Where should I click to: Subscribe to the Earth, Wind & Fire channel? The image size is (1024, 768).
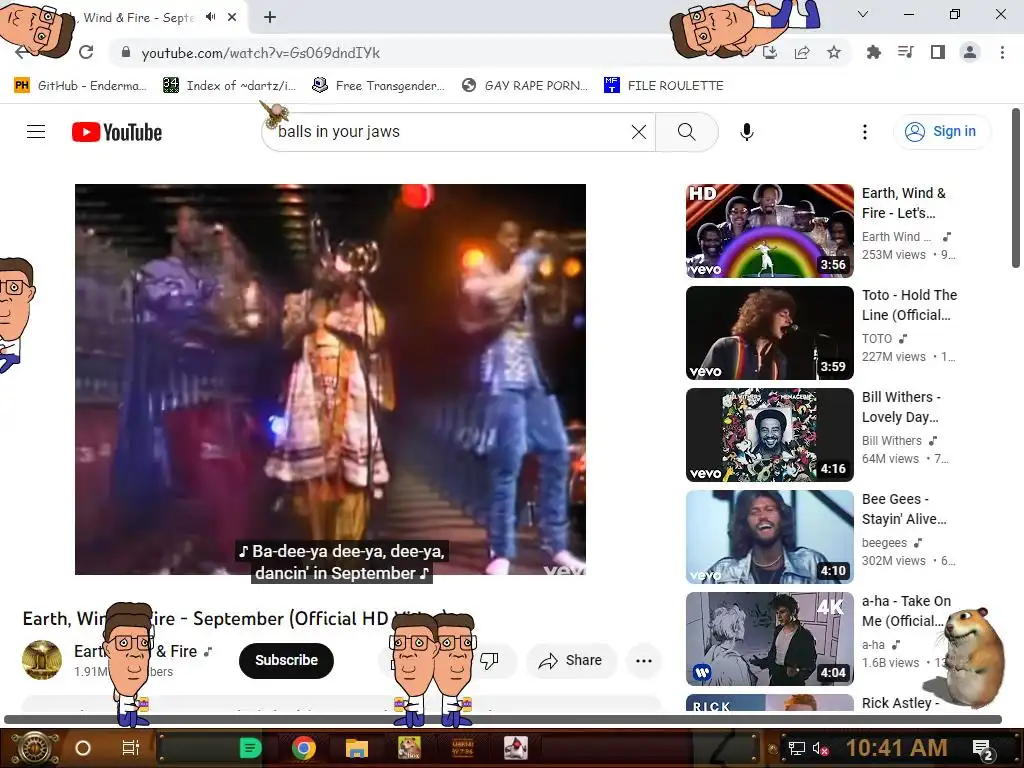coord(286,660)
